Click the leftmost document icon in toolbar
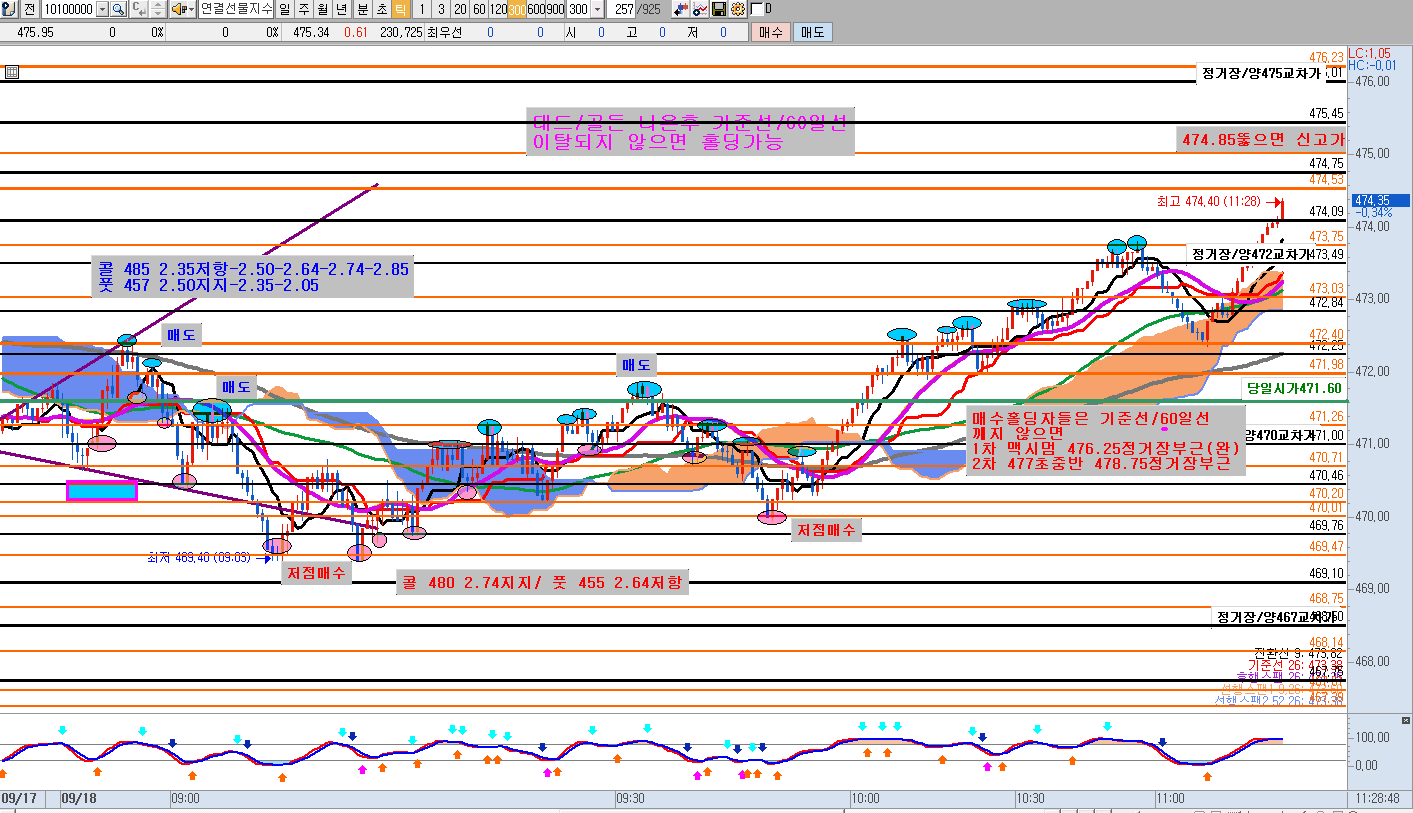This screenshot has height=813, width=1413. 9,9
